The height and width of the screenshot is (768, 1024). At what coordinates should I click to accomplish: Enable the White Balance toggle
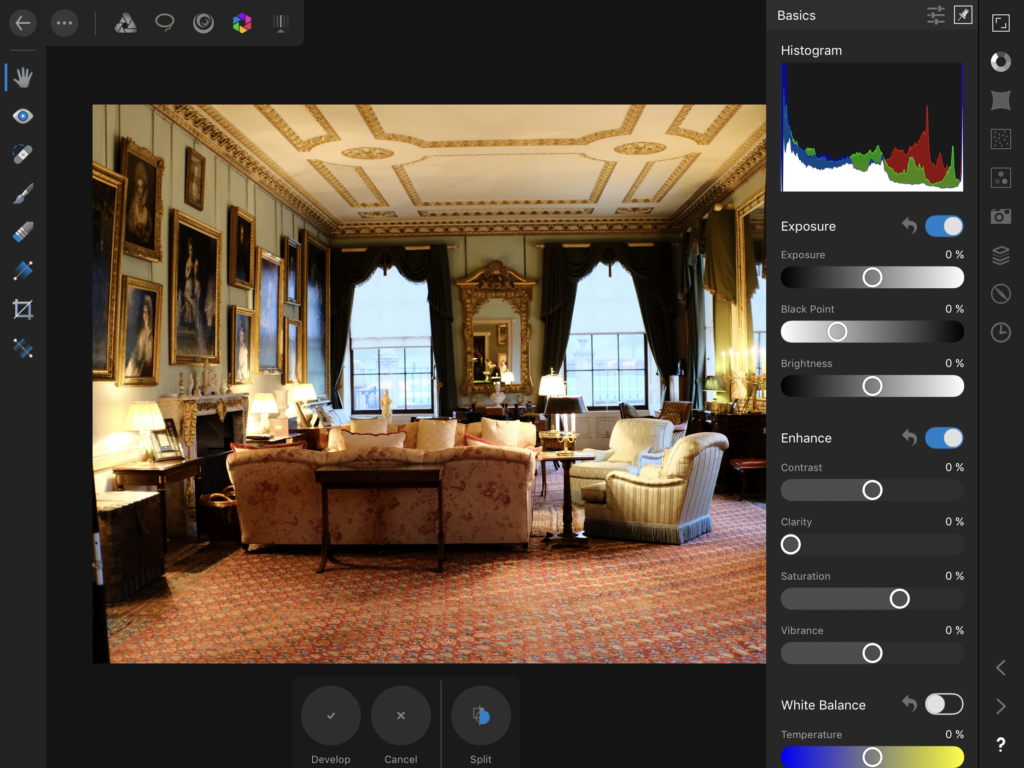(944, 704)
